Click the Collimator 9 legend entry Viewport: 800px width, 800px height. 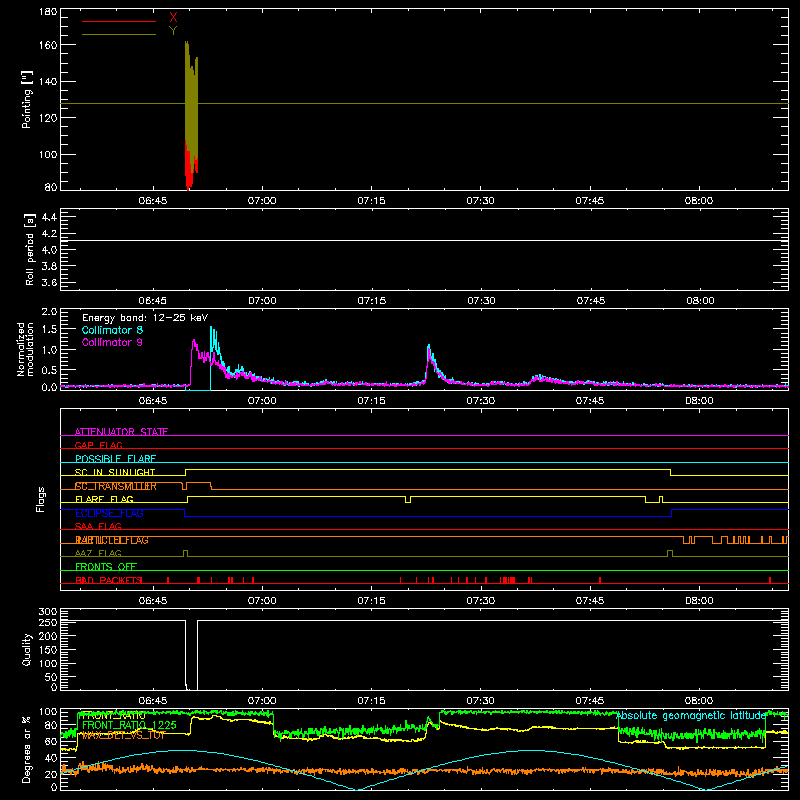[112, 342]
